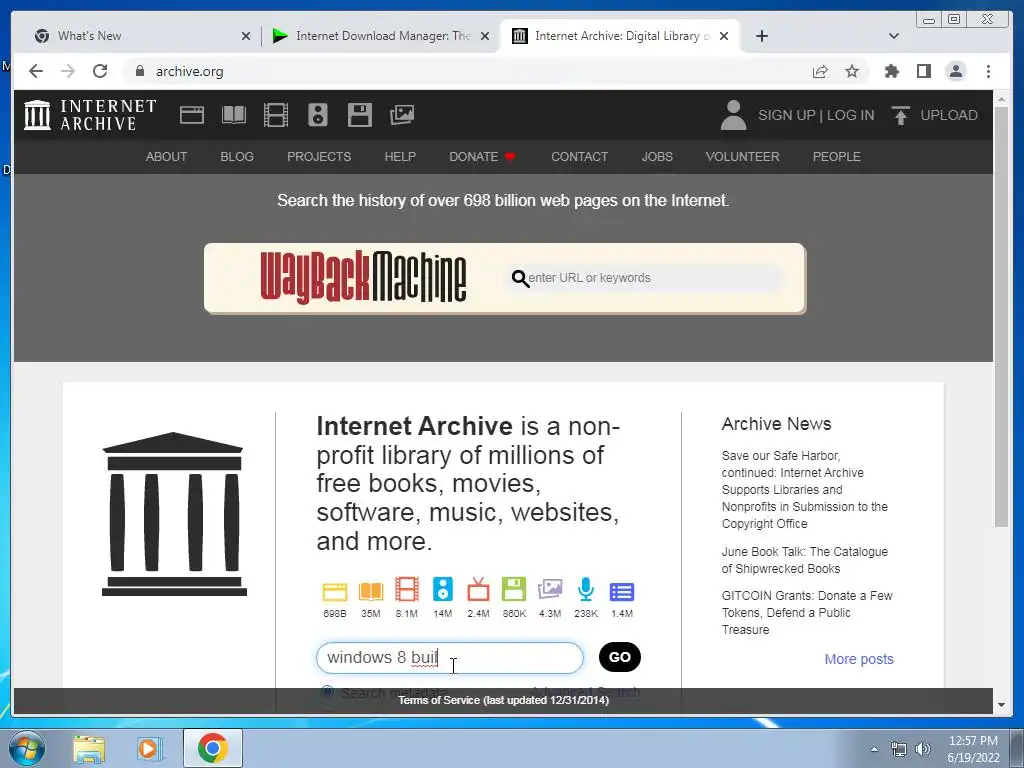
Task: Click the microphone icon labeled 238K
Action: (586, 590)
